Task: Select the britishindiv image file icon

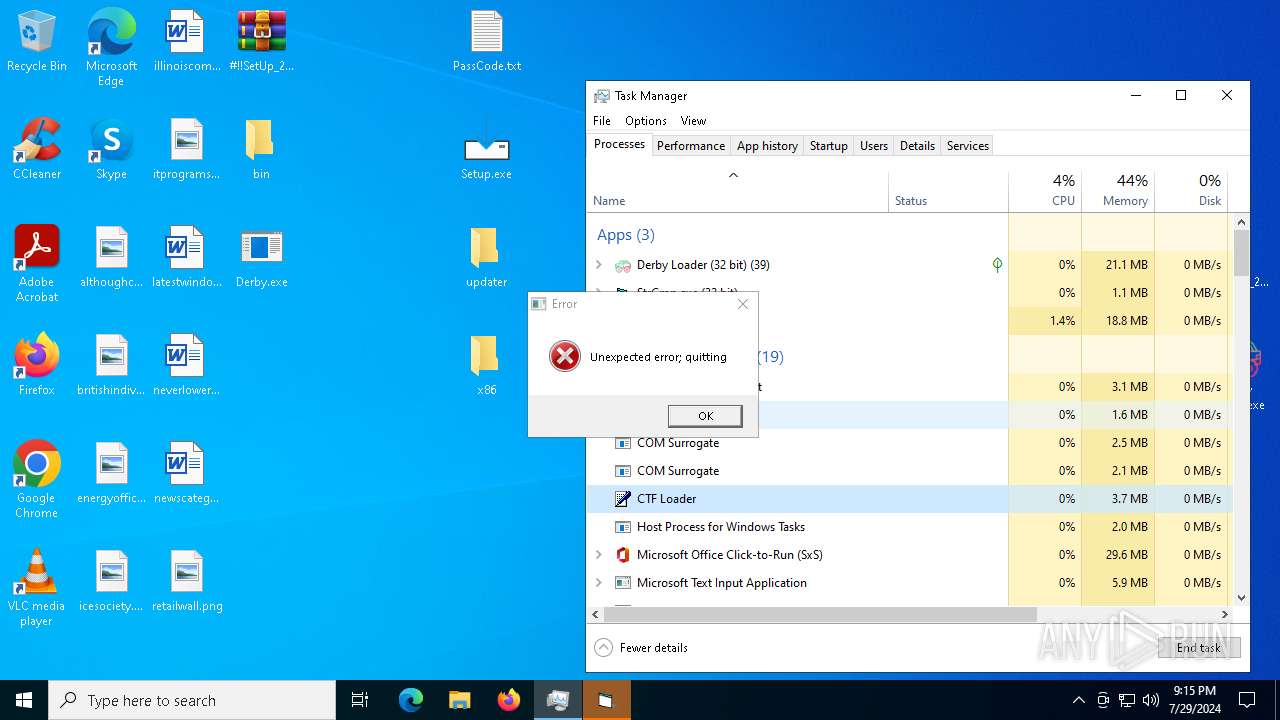Action: click(111, 365)
